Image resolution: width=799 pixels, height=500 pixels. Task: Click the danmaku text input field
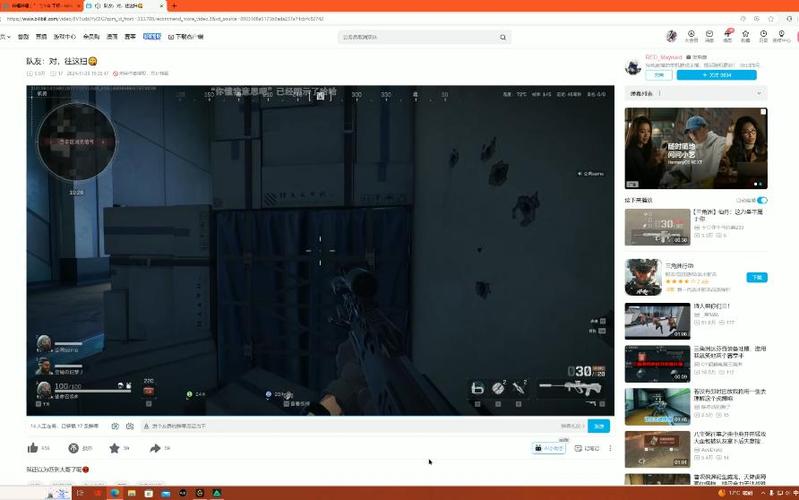[352, 426]
